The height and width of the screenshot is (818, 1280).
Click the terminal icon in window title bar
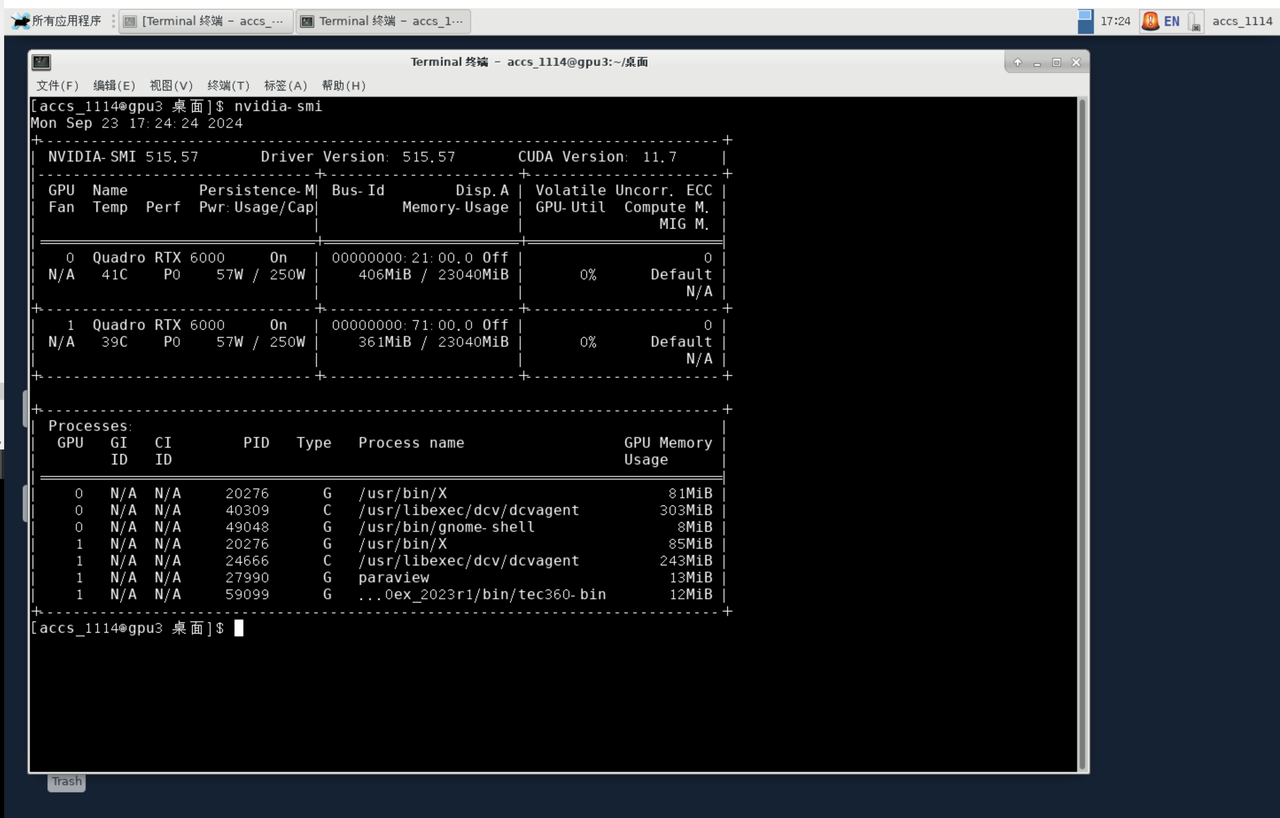click(41, 62)
